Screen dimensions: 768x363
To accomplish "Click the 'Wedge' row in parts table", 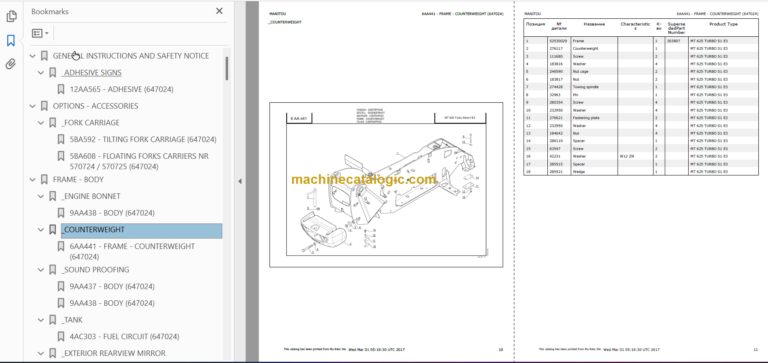I will 641,171.
